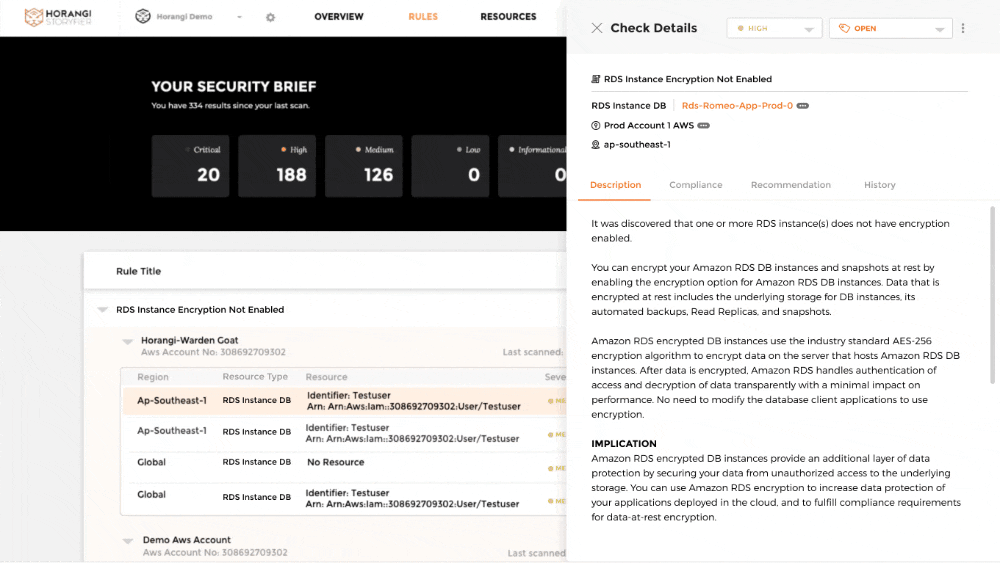The image size is (1000, 563).
Task: Click the details panel vertical scrollbar
Action: [x=992, y=295]
